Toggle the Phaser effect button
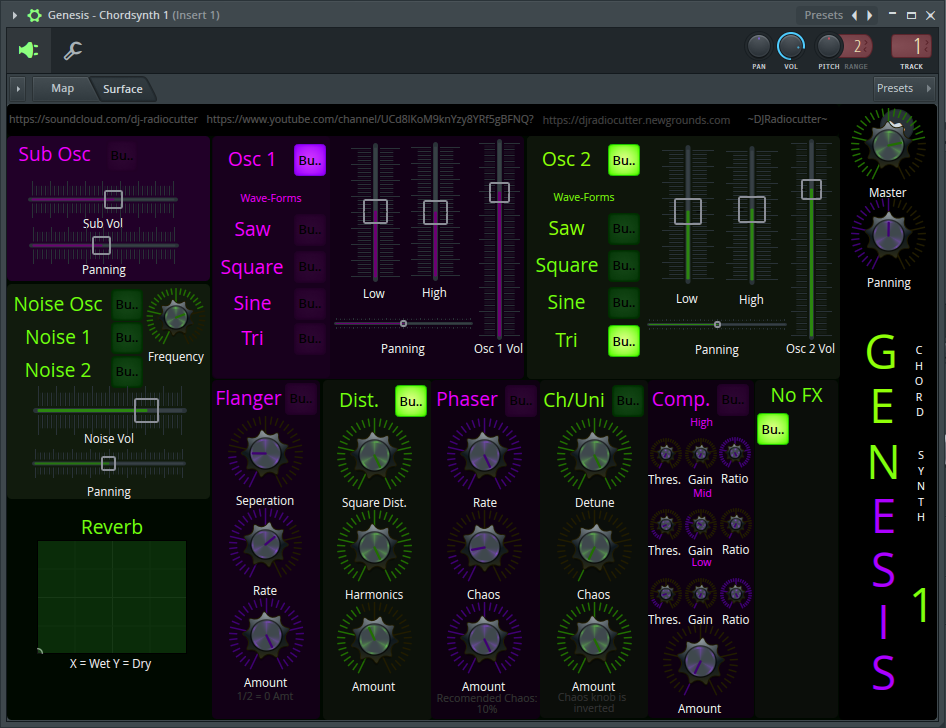 coord(521,401)
